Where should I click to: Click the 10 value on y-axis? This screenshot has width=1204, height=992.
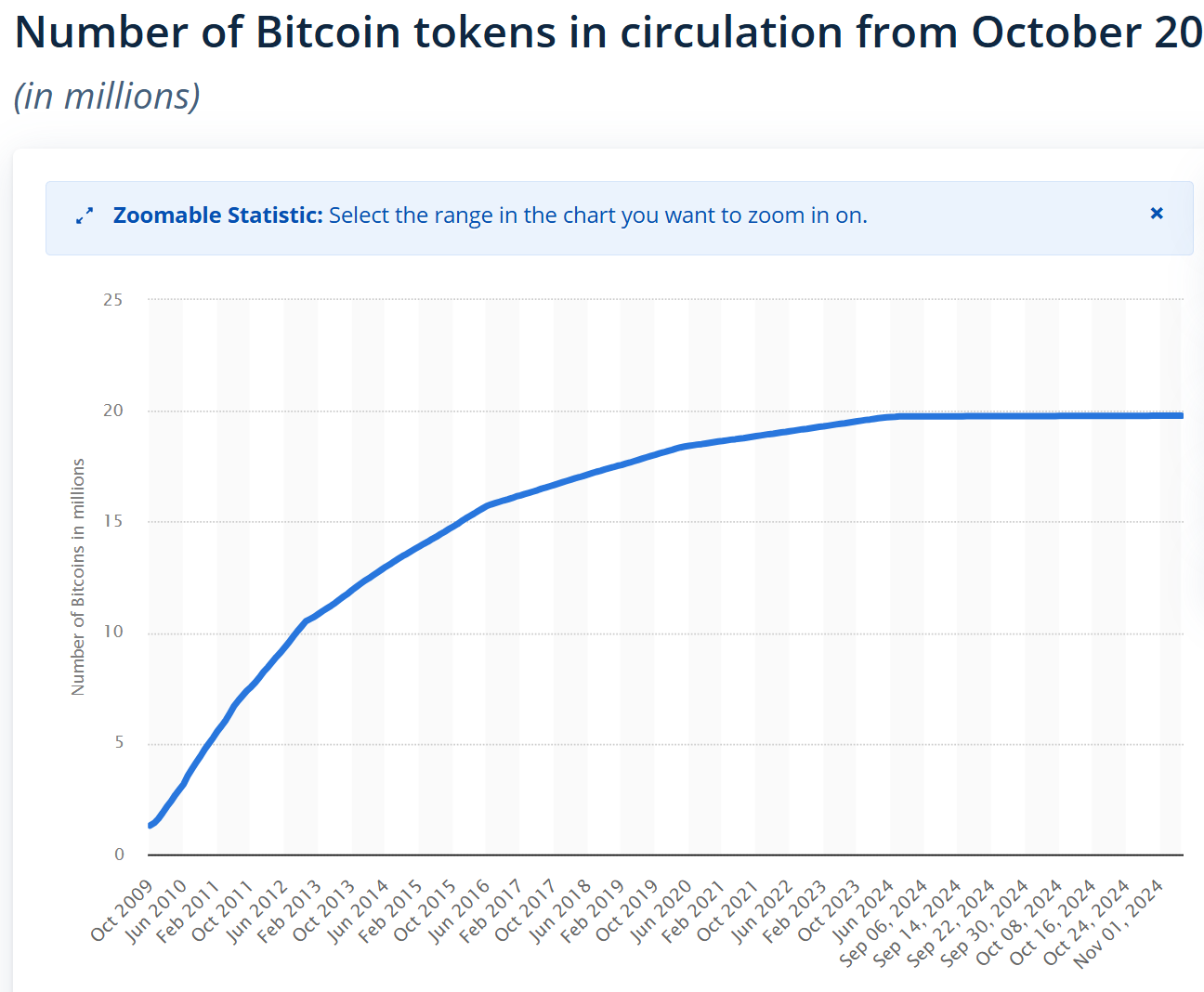tap(112, 633)
